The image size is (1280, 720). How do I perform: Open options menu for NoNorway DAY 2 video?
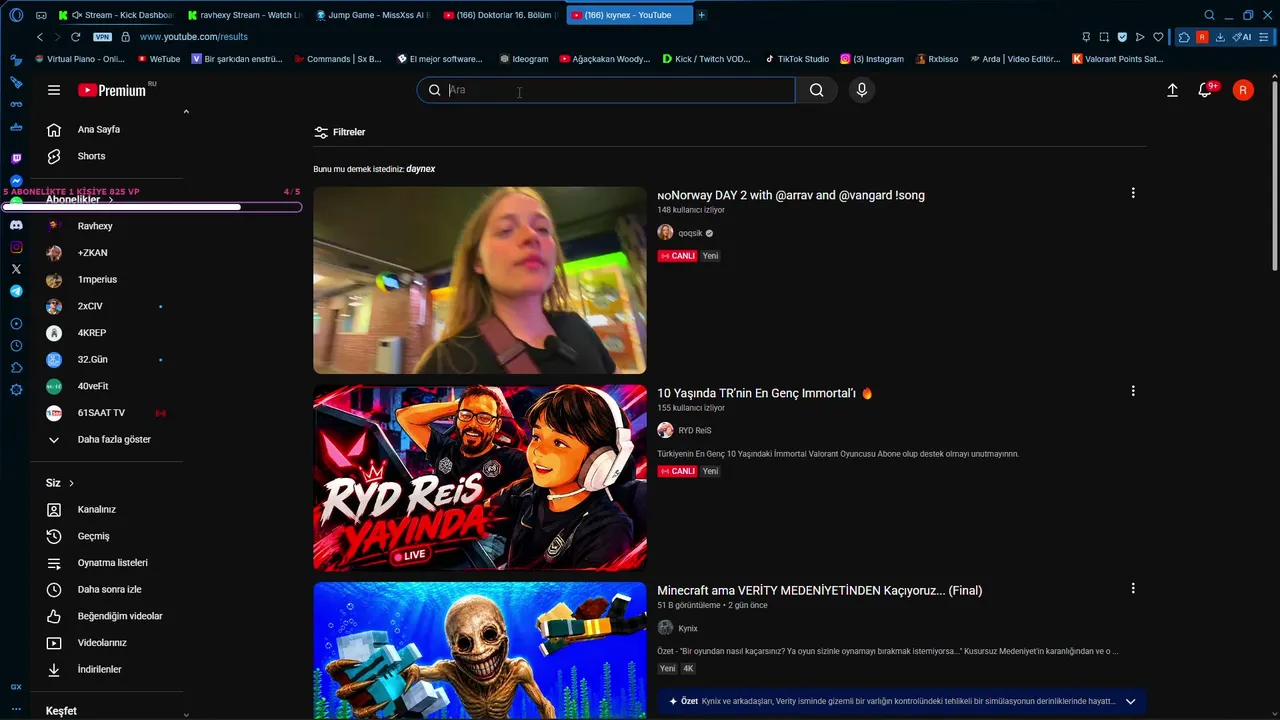[x=1133, y=193]
